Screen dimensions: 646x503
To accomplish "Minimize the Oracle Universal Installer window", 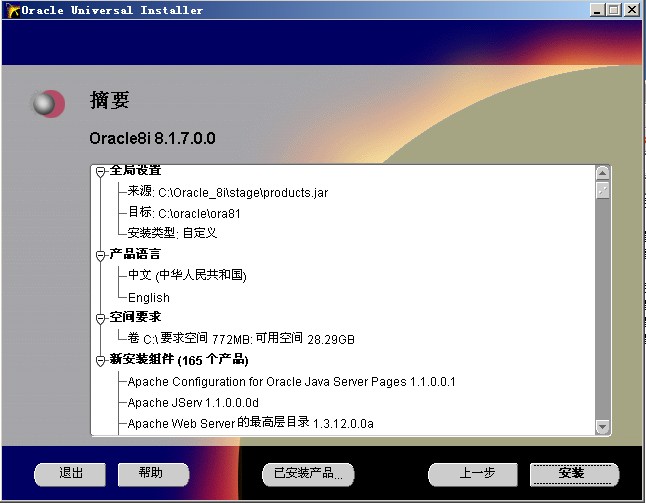I will pyautogui.click(x=597, y=10).
